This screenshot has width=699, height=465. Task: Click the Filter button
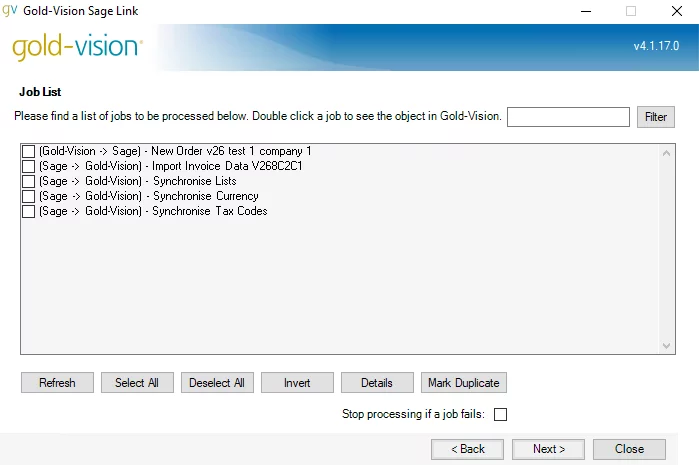656,117
